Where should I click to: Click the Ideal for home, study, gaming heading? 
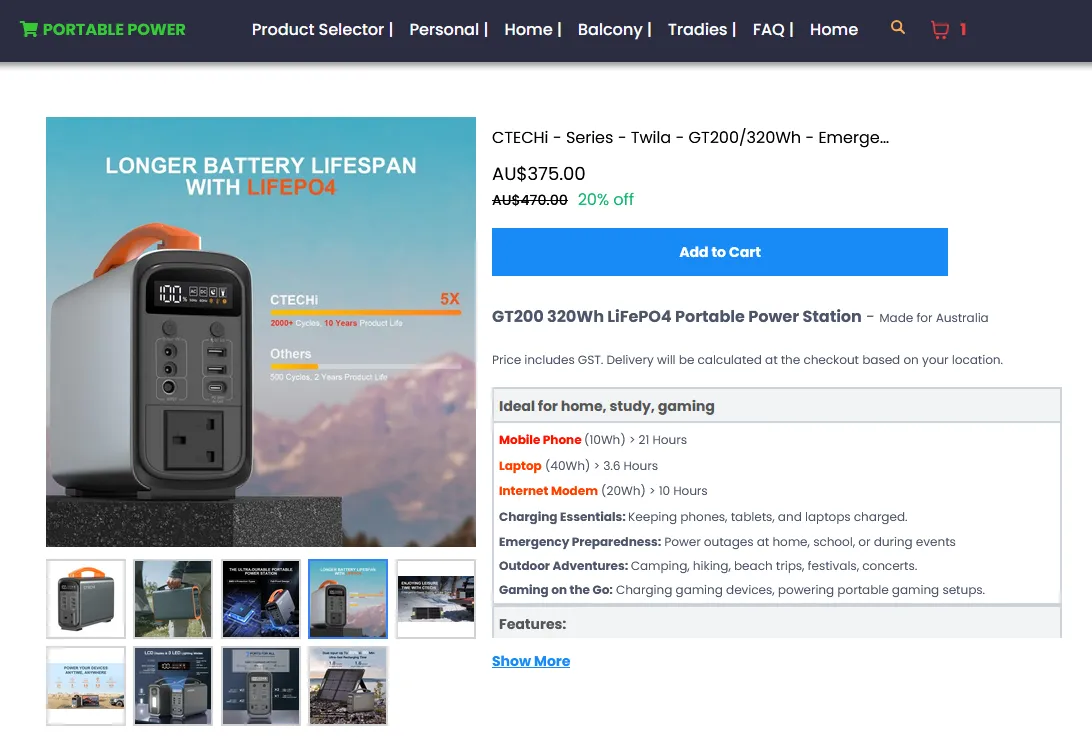(x=607, y=406)
